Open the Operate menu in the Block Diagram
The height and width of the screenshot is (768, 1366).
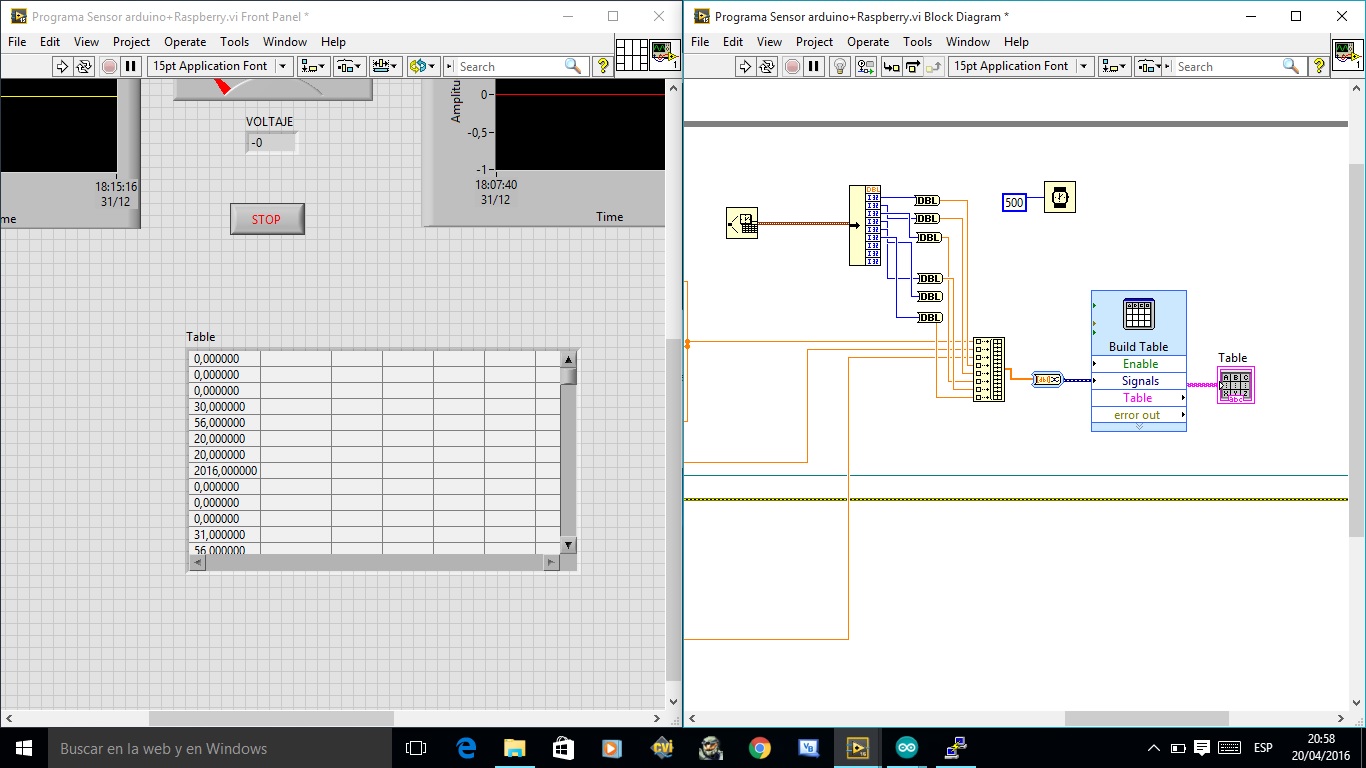(x=867, y=42)
